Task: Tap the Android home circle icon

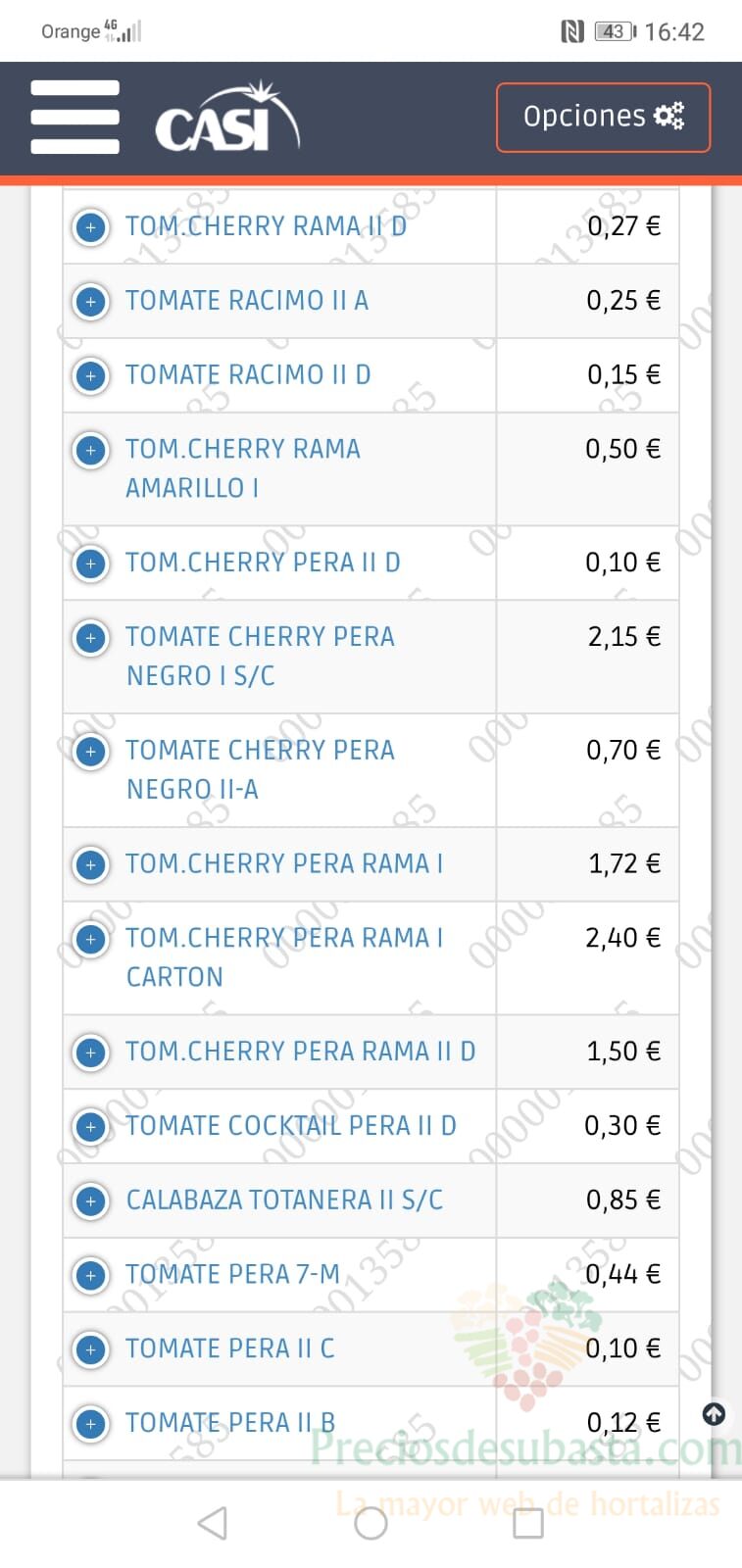Action: pos(371,1523)
